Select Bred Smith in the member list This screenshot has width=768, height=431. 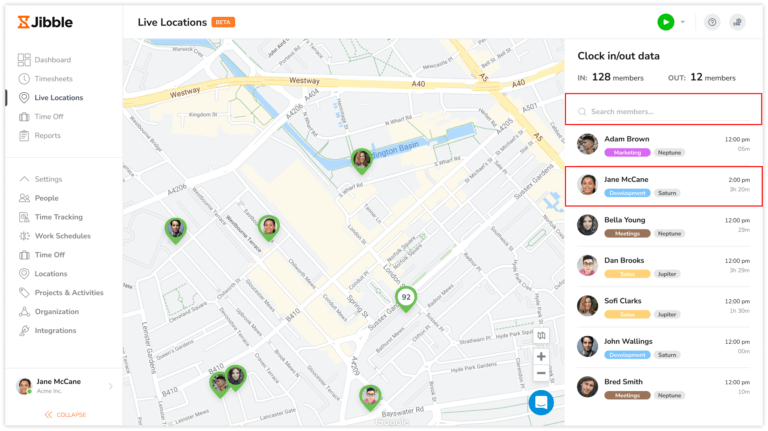664,388
